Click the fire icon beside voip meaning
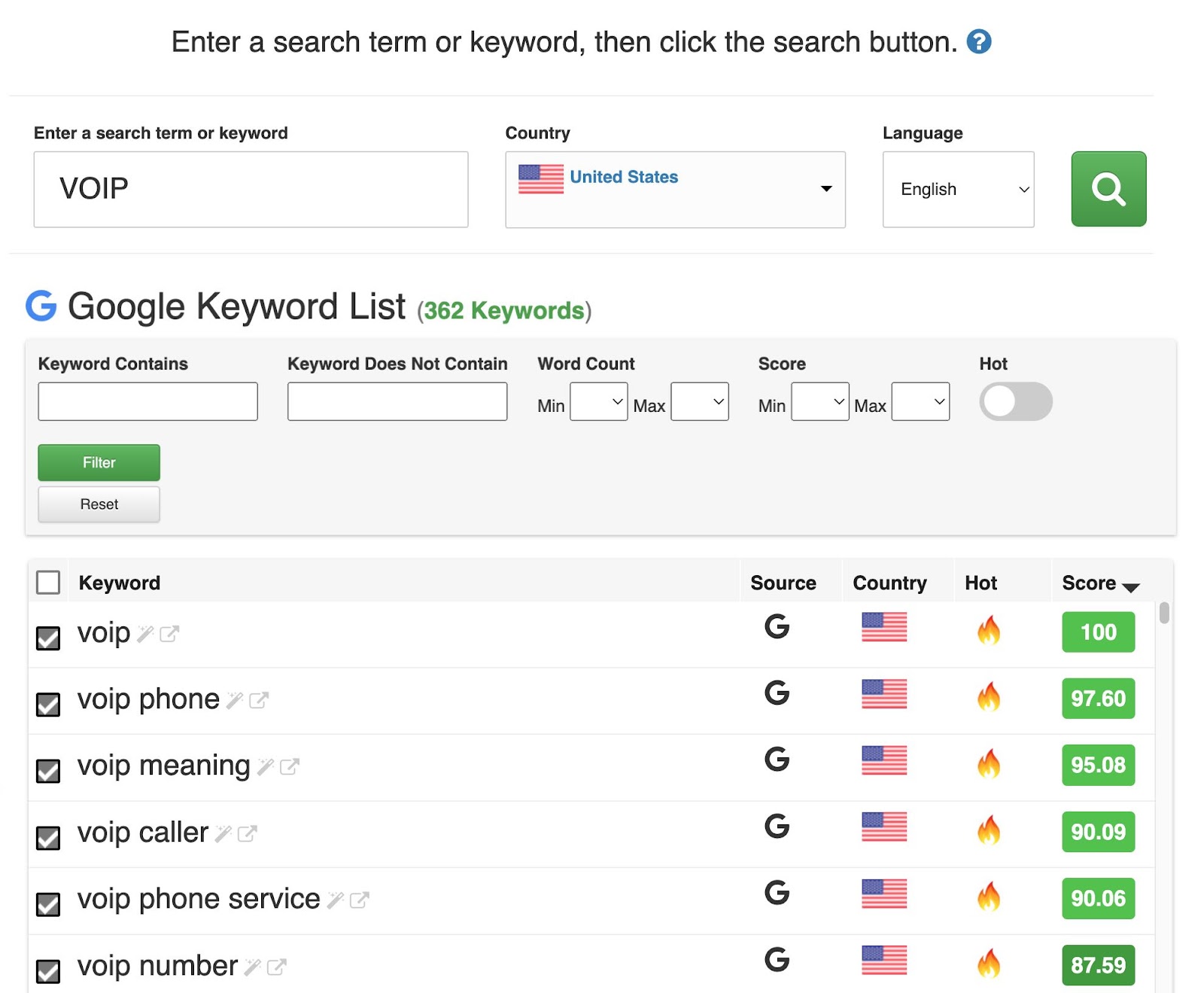Viewport: 1204px width, 993px height. pyautogui.click(x=990, y=762)
